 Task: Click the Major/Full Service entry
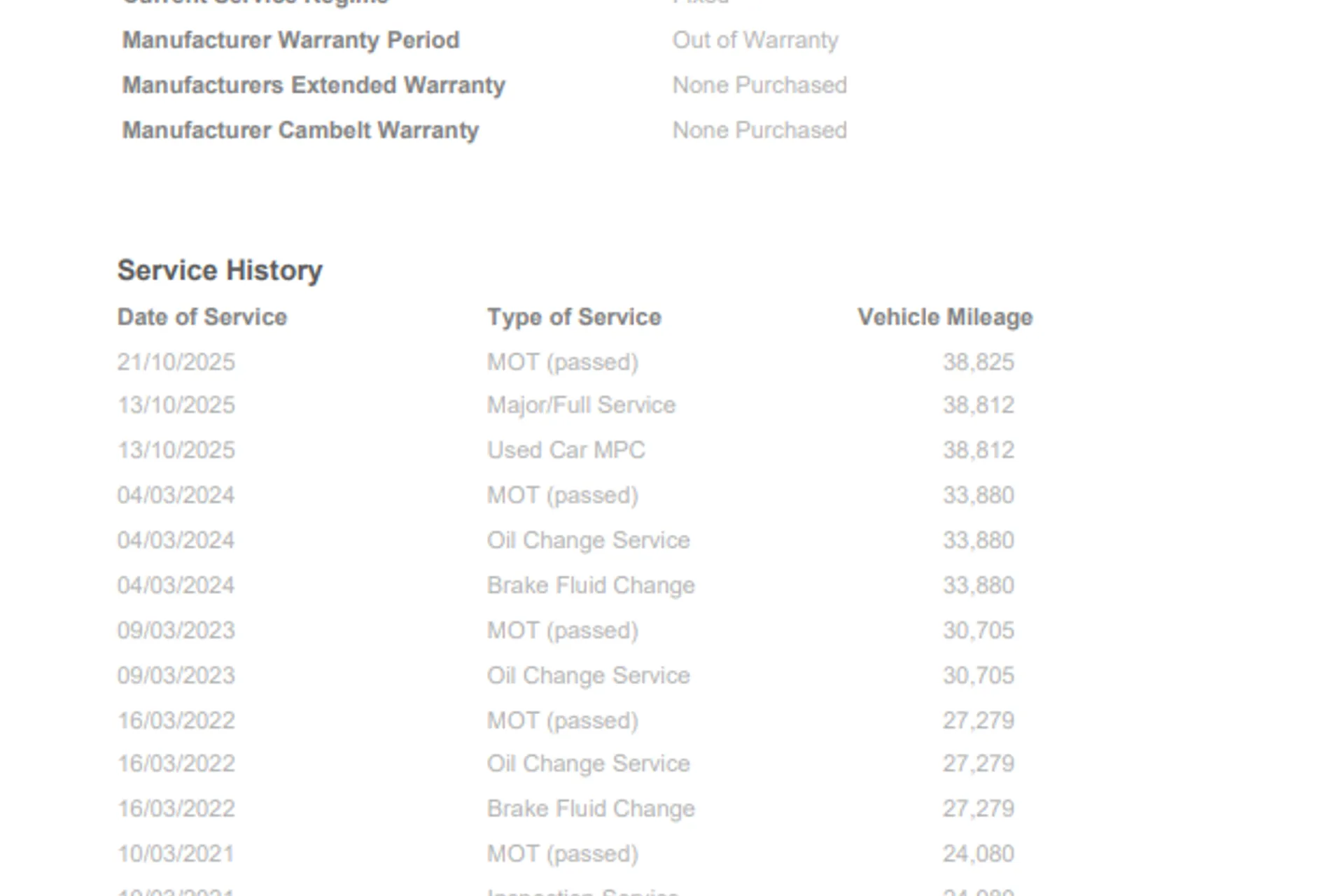[x=581, y=405]
